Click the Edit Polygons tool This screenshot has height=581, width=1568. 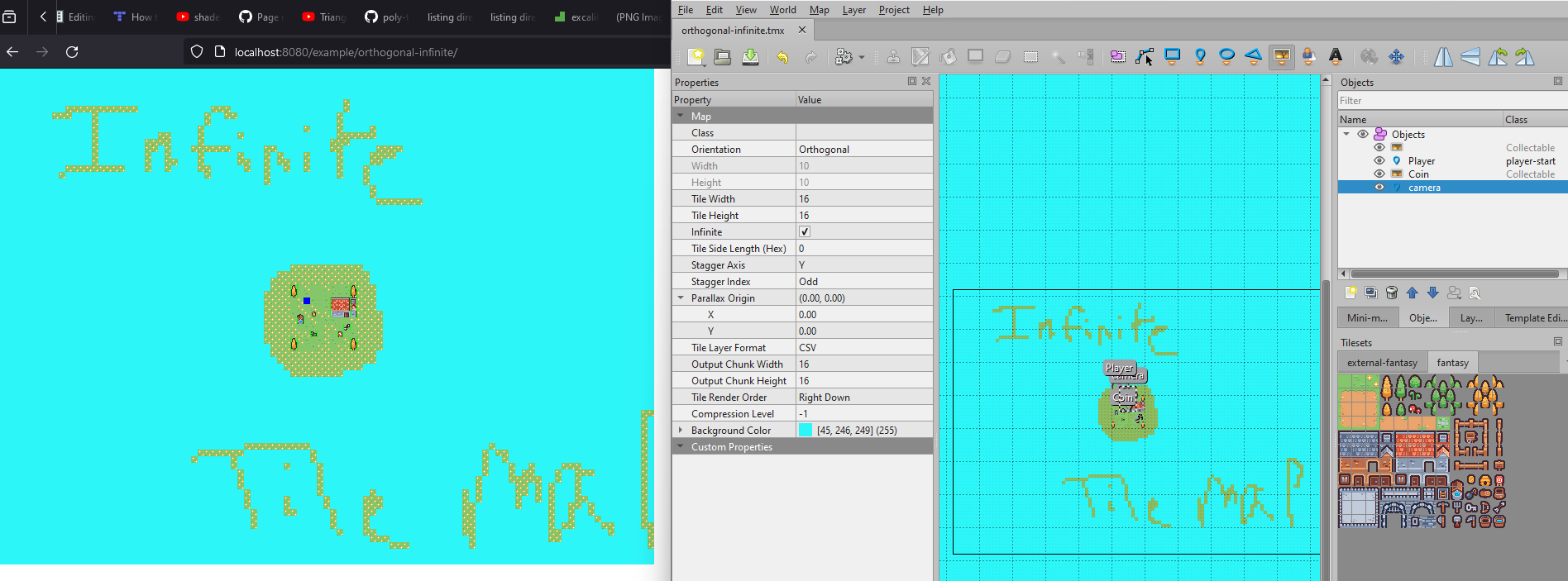pos(1145,56)
